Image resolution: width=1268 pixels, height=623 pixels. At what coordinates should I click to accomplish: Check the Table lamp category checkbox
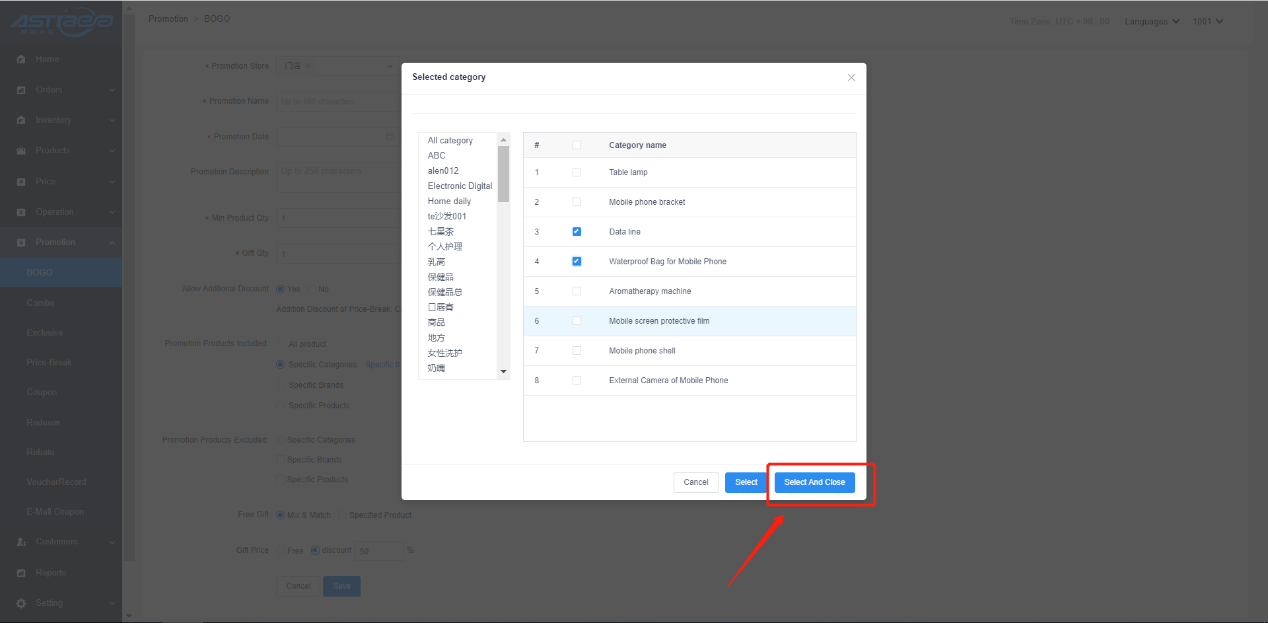tap(576, 172)
